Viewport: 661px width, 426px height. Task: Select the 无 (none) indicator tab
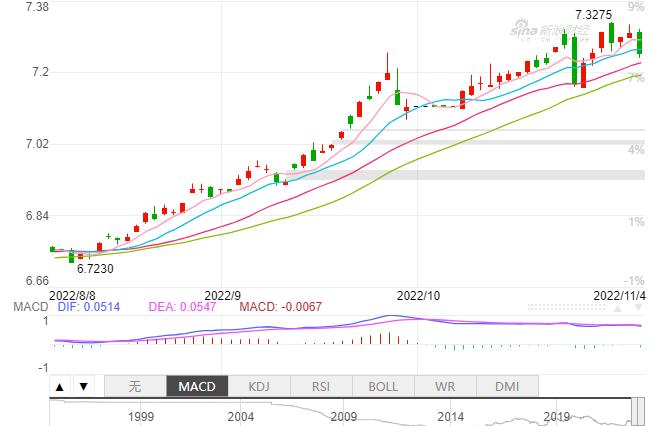[x=135, y=387]
